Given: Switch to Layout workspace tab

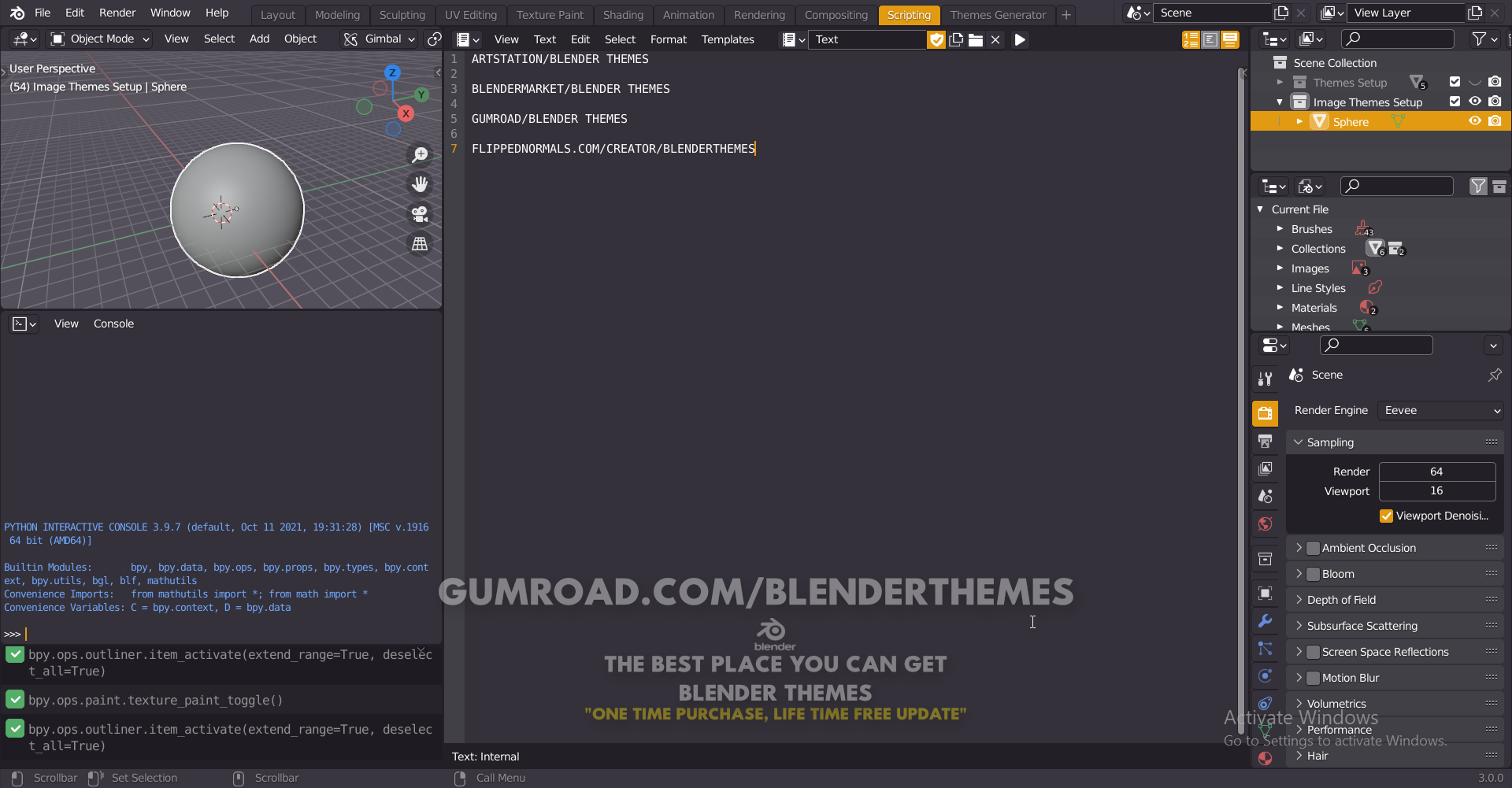Looking at the screenshot, I should pyautogui.click(x=278, y=15).
